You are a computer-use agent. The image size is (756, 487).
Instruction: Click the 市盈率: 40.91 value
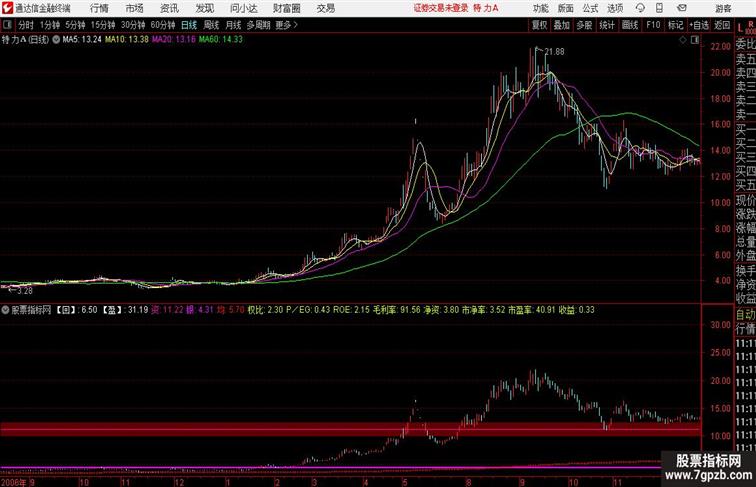[531, 310]
